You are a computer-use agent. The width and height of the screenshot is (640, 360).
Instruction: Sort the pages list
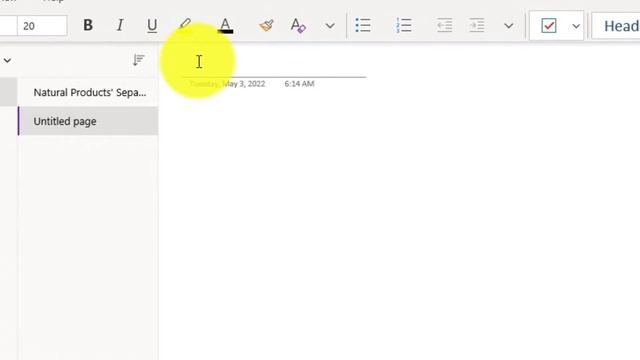pyautogui.click(x=139, y=60)
